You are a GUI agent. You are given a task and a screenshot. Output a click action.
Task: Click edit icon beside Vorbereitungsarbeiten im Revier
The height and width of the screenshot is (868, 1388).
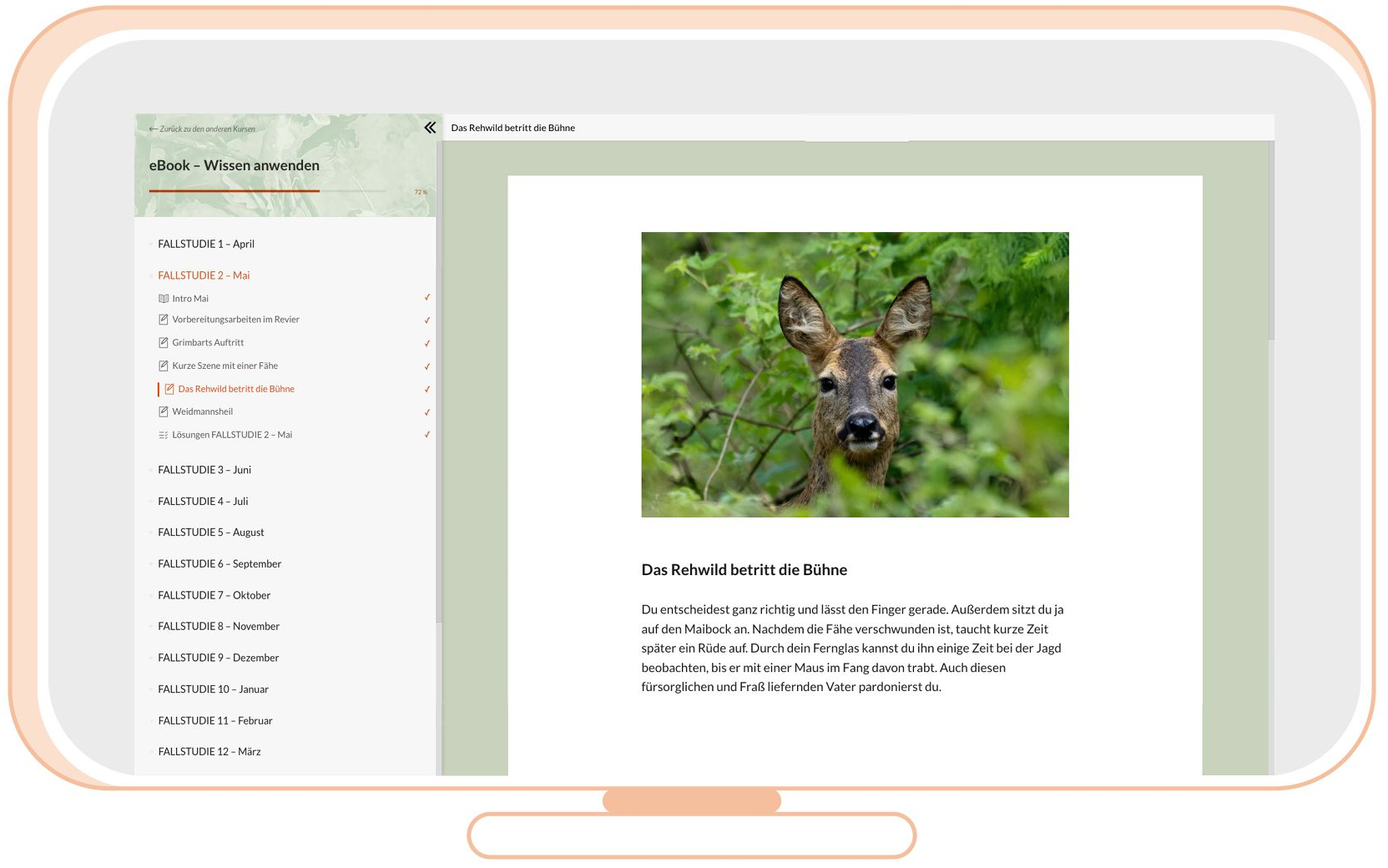coord(164,320)
